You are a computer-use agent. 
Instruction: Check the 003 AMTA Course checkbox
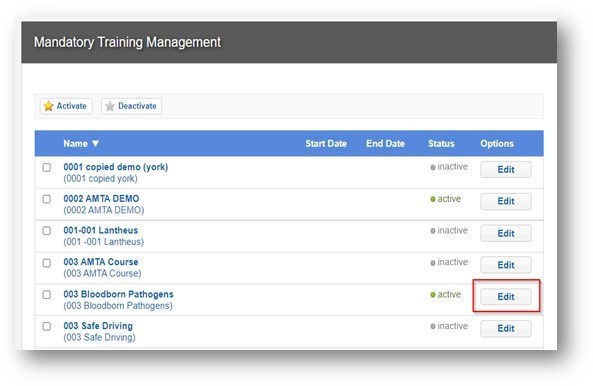pos(47,263)
